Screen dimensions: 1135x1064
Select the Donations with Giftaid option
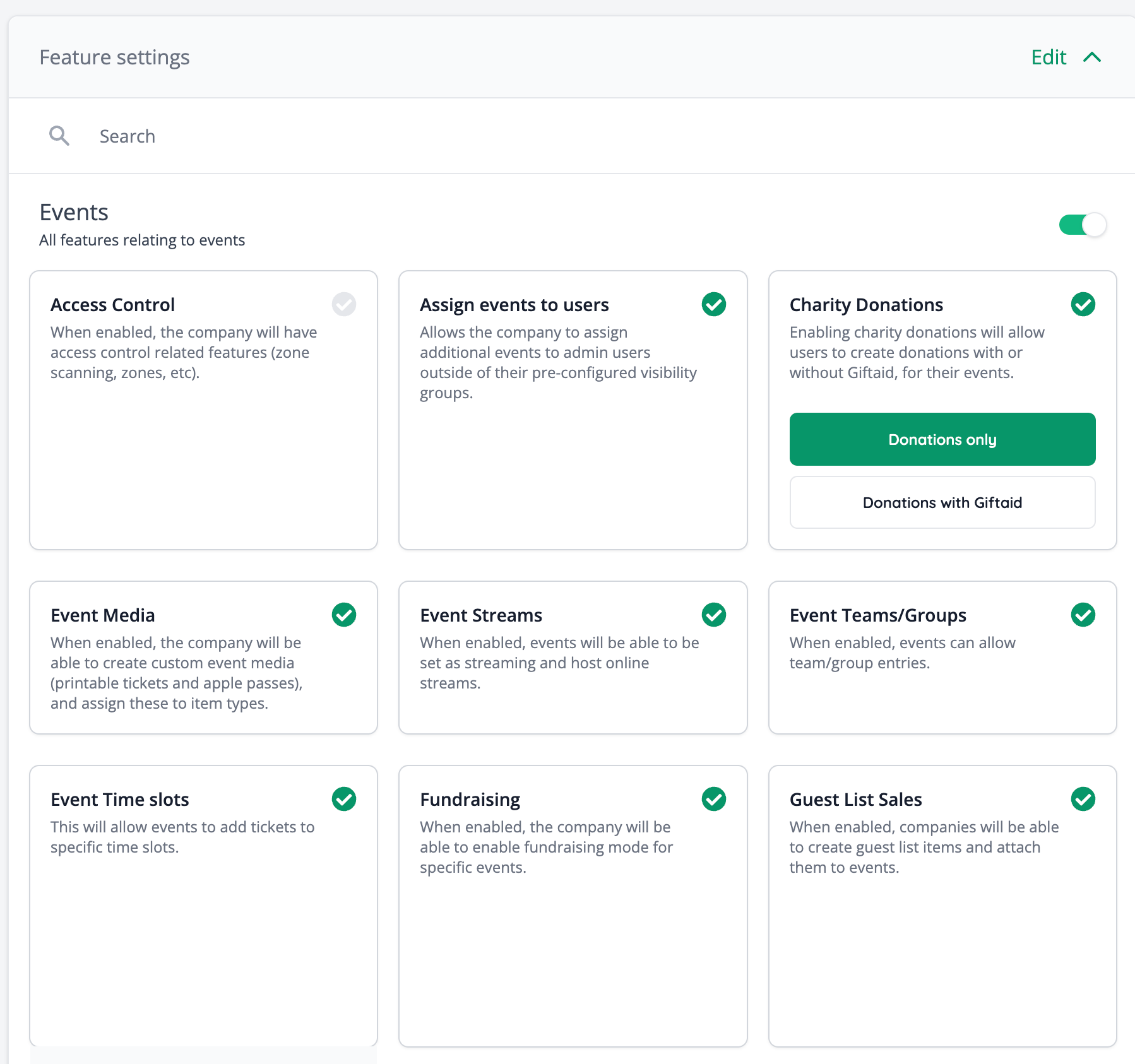pyautogui.click(x=942, y=502)
